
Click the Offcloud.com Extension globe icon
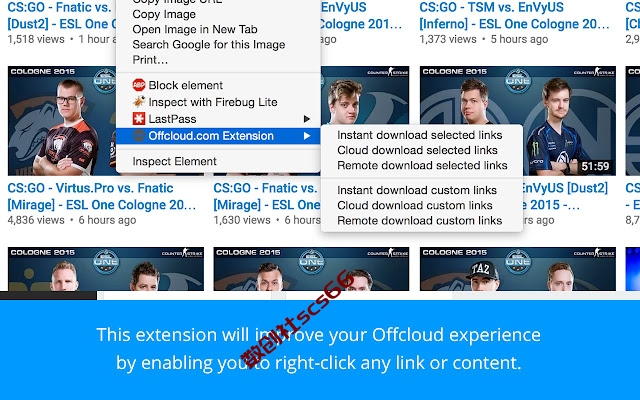pyautogui.click(x=139, y=136)
